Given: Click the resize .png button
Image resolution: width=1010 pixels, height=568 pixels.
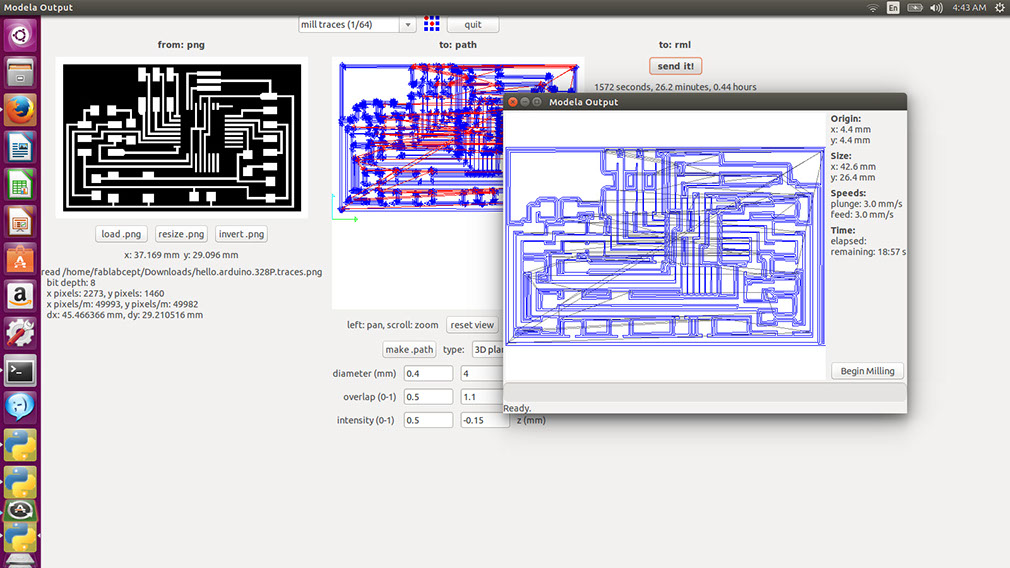Looking at the screenshot, I should (x=181, y=234).
